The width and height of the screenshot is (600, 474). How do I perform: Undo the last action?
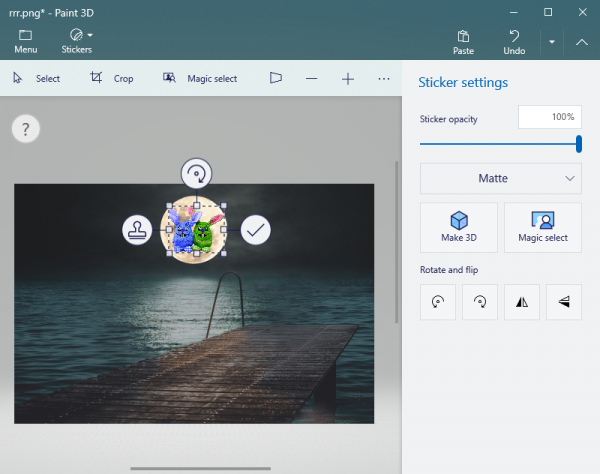coord(514,42)
